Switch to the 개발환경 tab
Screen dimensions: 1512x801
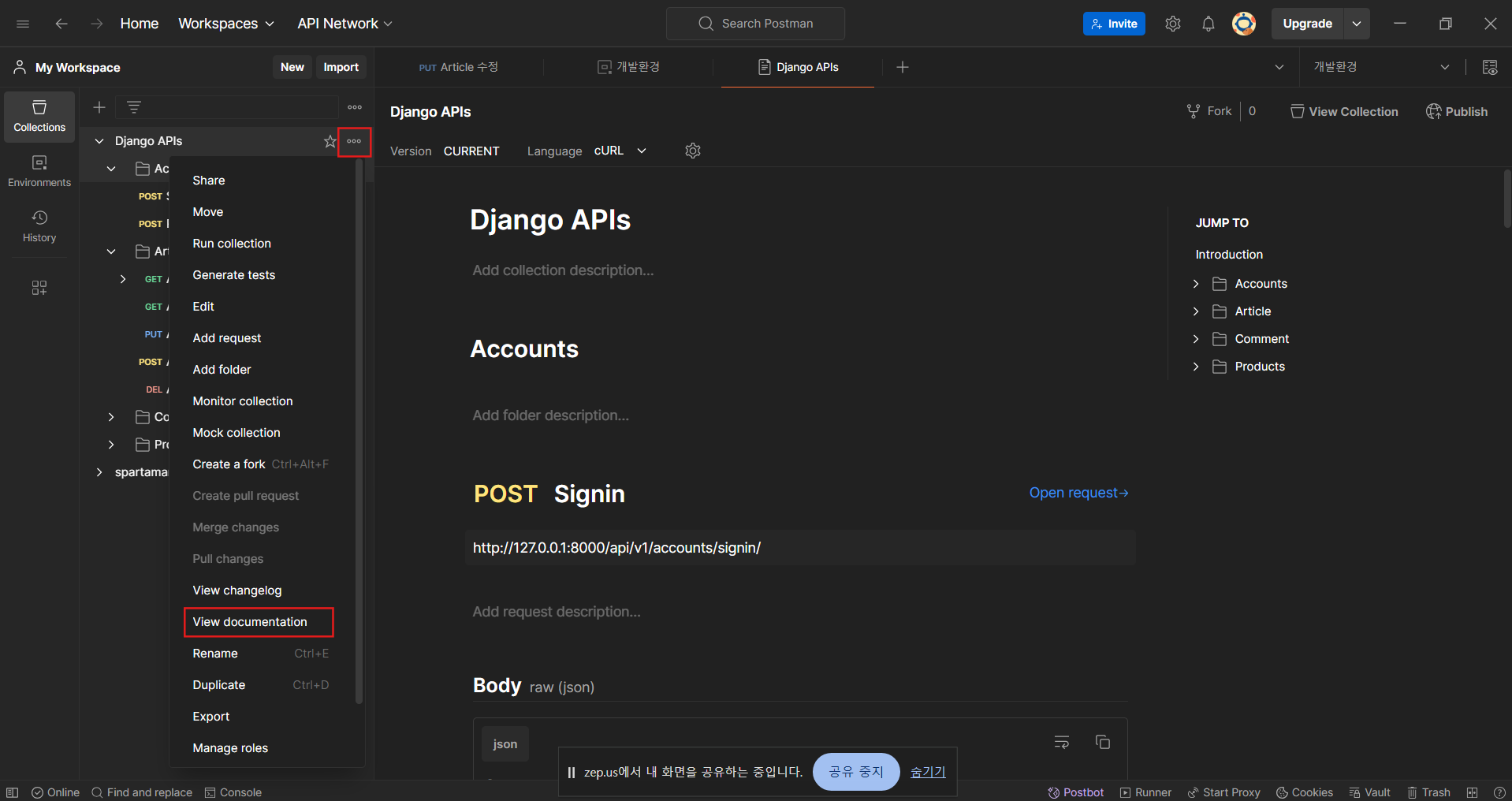628,67
